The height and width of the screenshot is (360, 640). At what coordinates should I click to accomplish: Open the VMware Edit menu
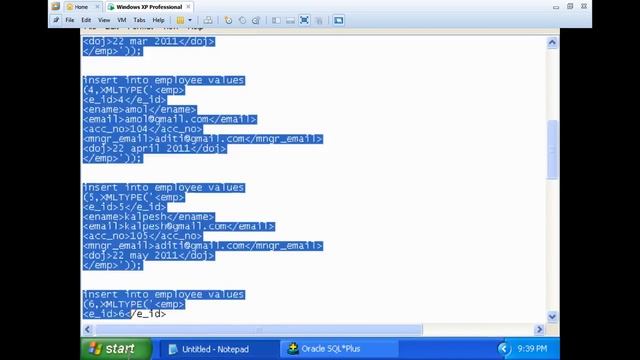[86, 20]
